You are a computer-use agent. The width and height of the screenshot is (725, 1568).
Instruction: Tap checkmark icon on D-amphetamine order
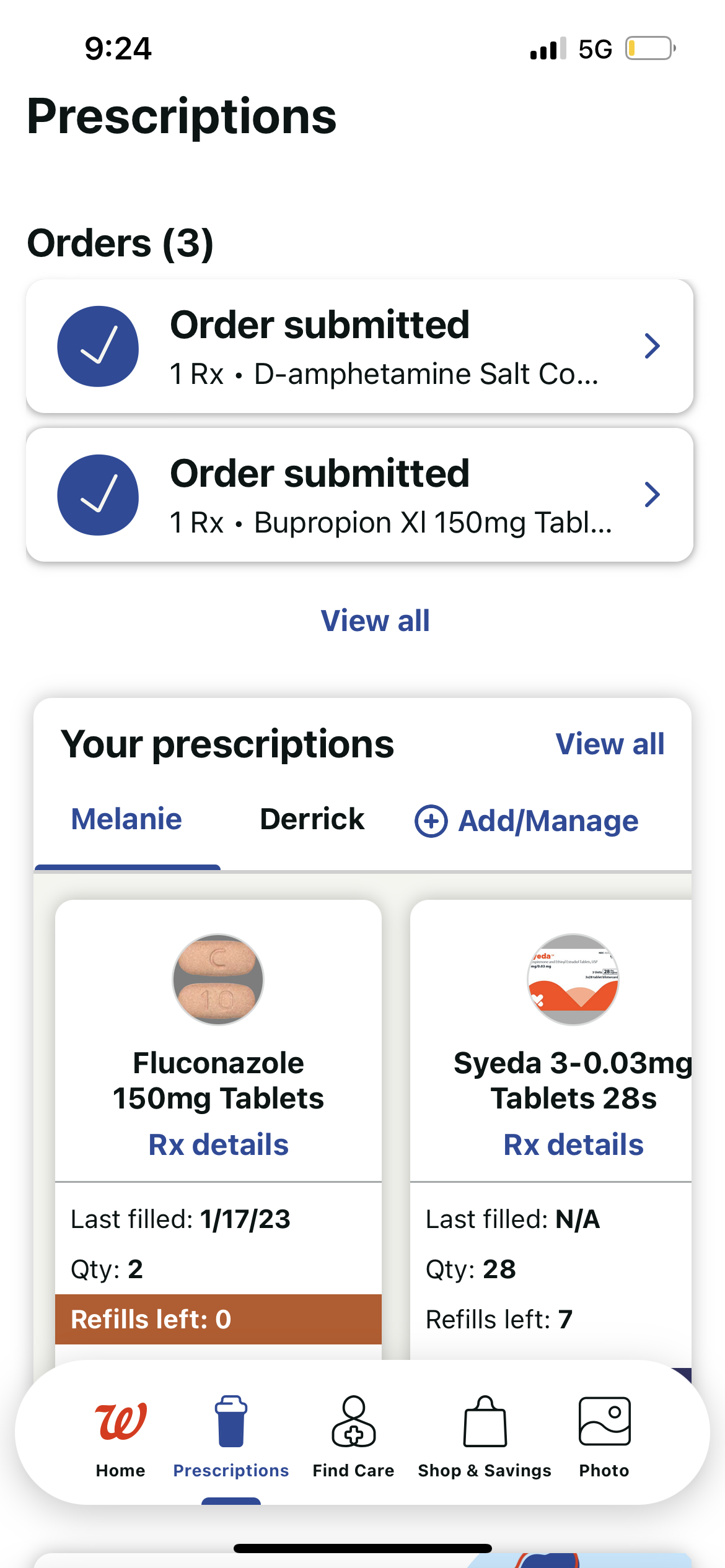98,347
